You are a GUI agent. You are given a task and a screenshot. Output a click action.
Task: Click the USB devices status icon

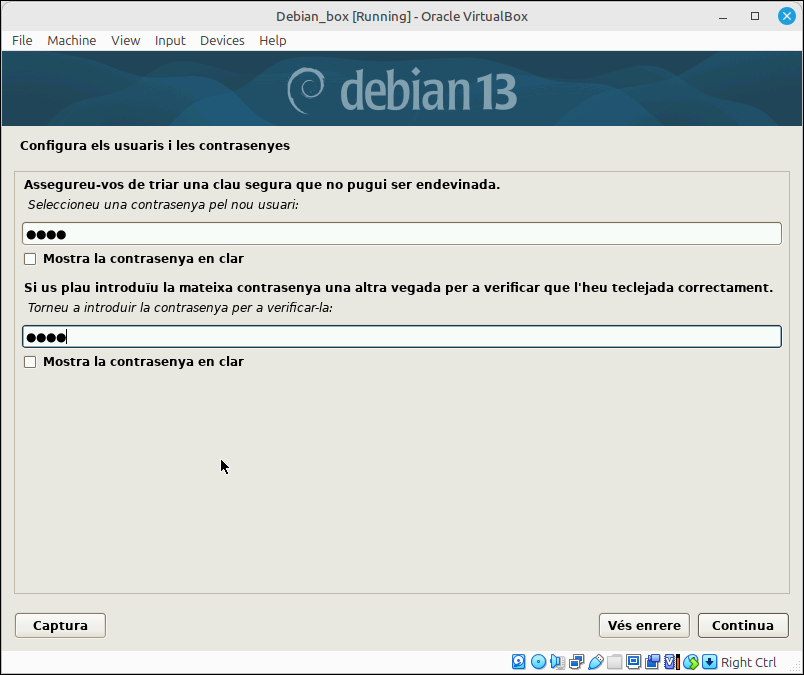click(595, 662)
